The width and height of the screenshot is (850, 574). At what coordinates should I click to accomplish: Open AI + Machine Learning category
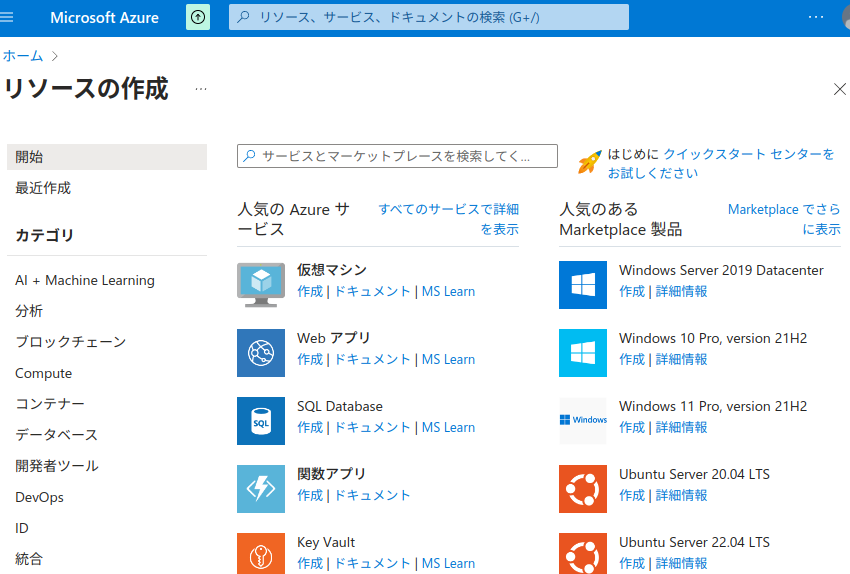click(85, 280)
